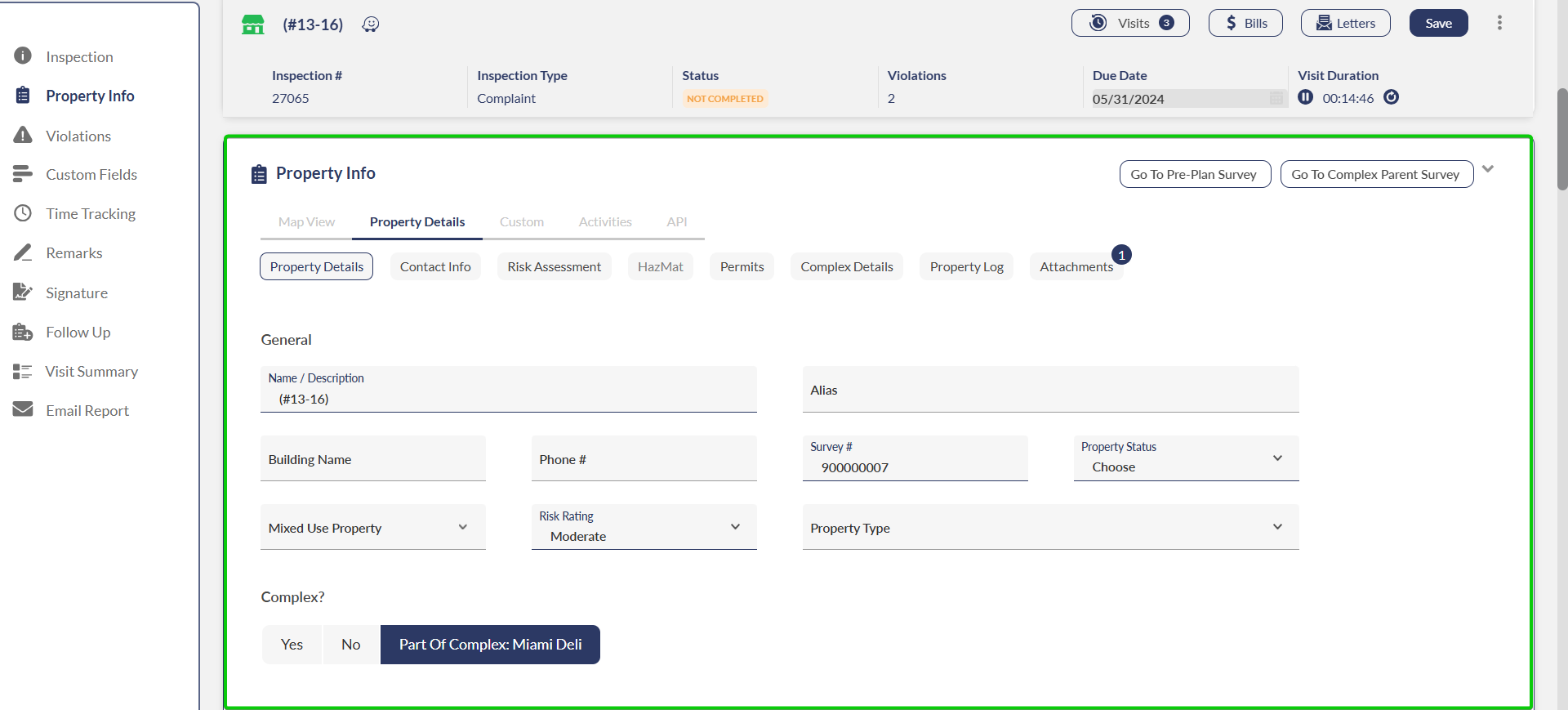Pause the visit duration timer

[x=1305, y=98]
